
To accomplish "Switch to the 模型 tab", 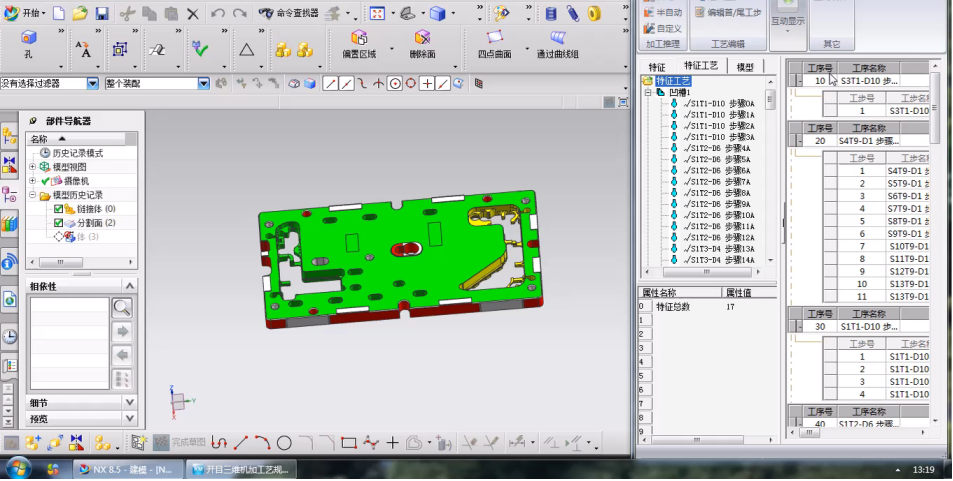I will click(745, 67).
